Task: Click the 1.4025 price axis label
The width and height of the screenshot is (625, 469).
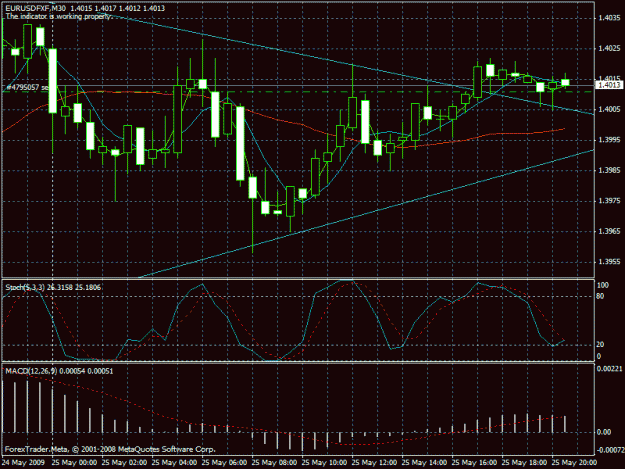Action: (x=609, y=48)
